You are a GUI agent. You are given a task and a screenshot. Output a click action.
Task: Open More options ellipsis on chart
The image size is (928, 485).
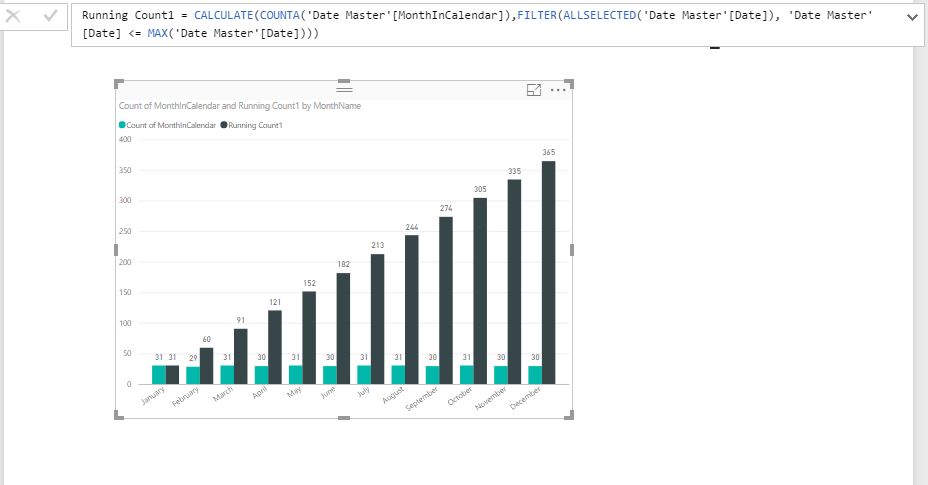click(558, 90)
